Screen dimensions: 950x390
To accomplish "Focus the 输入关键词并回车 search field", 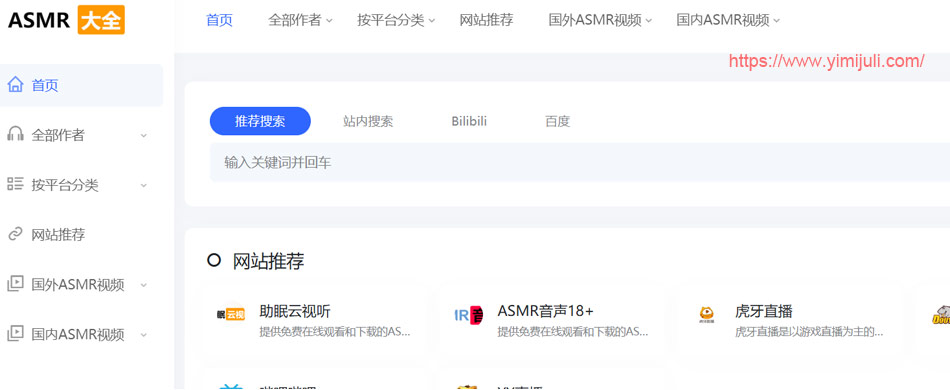I will (580, 162).
